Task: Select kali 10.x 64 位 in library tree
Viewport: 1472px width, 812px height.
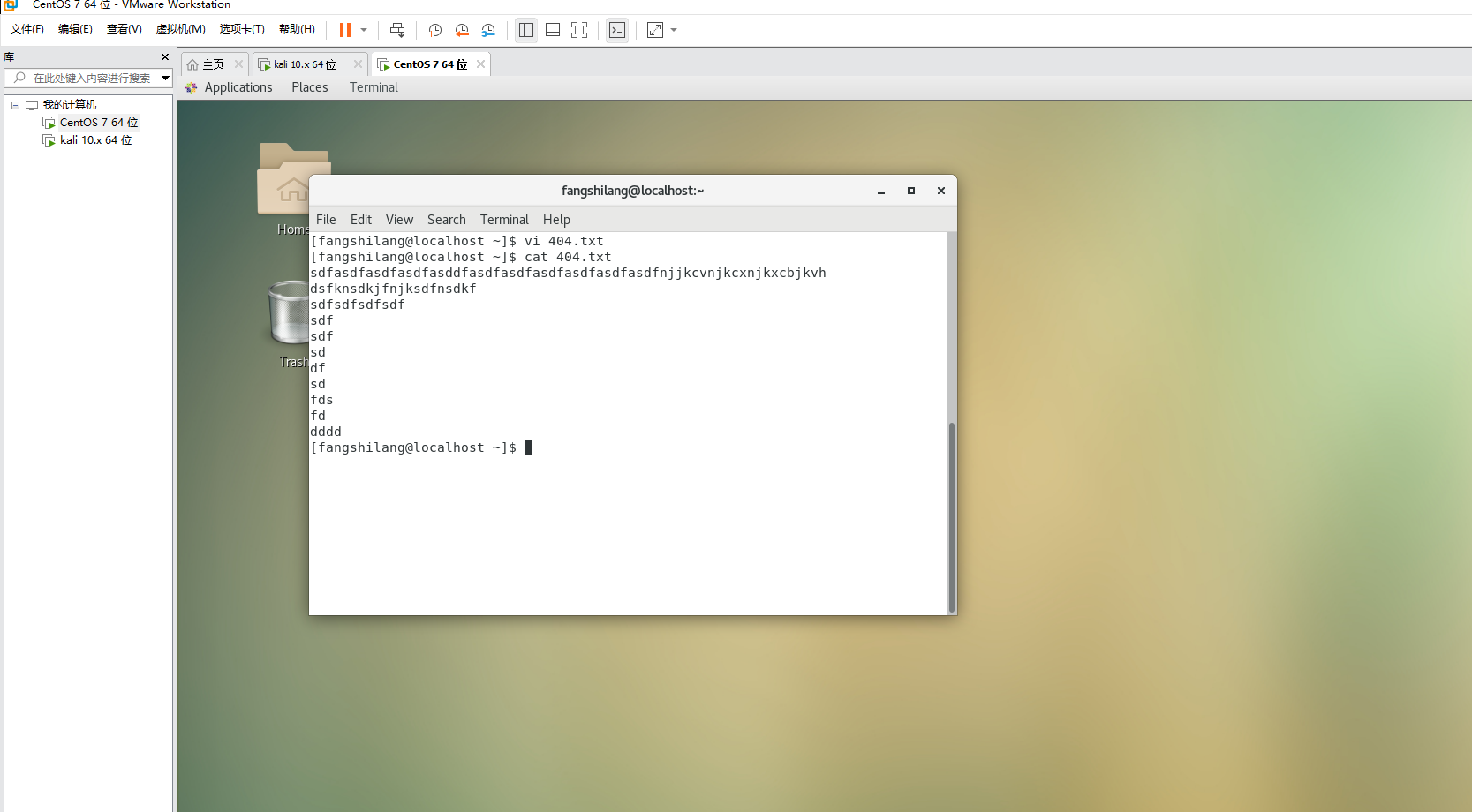Action: [x=96, y=140]
